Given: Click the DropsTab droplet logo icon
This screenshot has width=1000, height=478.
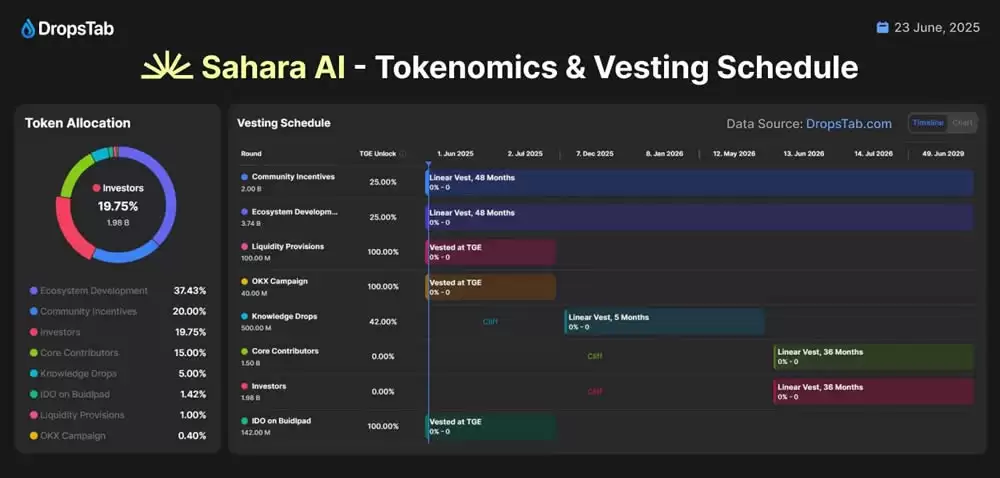Looking at the screenshot, I should (x=28, y=28).
